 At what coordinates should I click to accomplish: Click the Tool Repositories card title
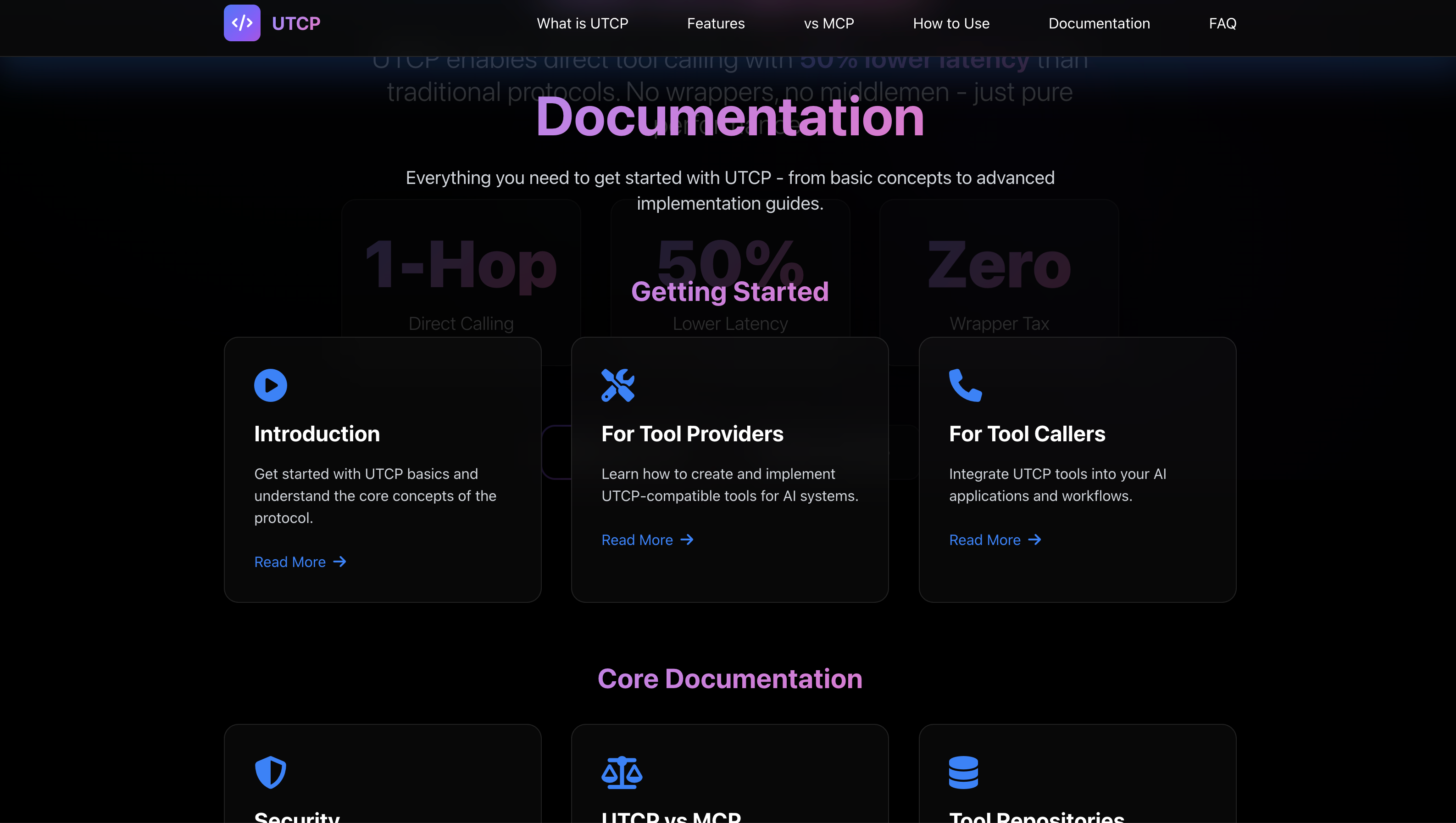click(1037, 817)
